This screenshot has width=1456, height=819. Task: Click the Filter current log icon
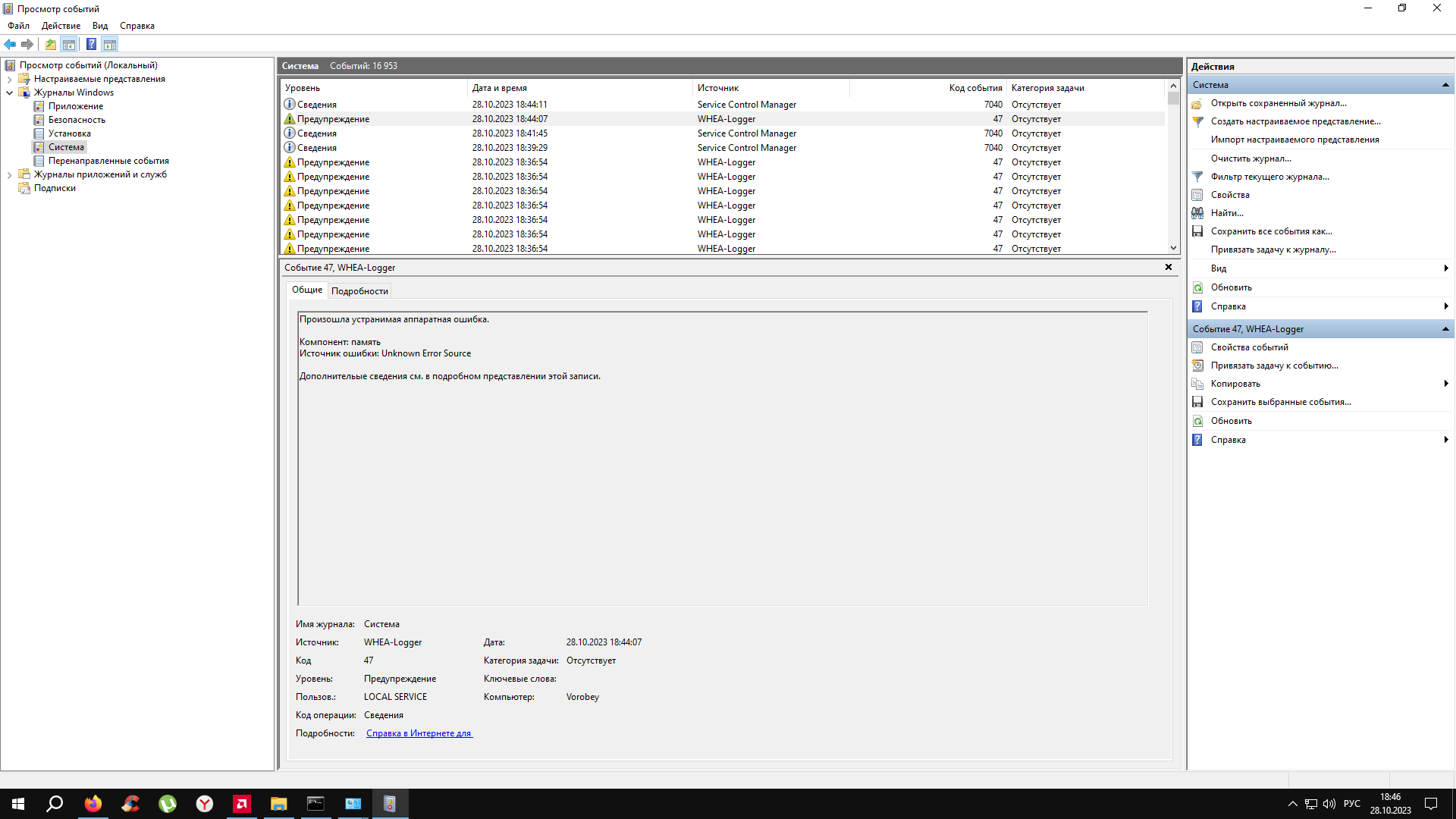(1197, 177)
